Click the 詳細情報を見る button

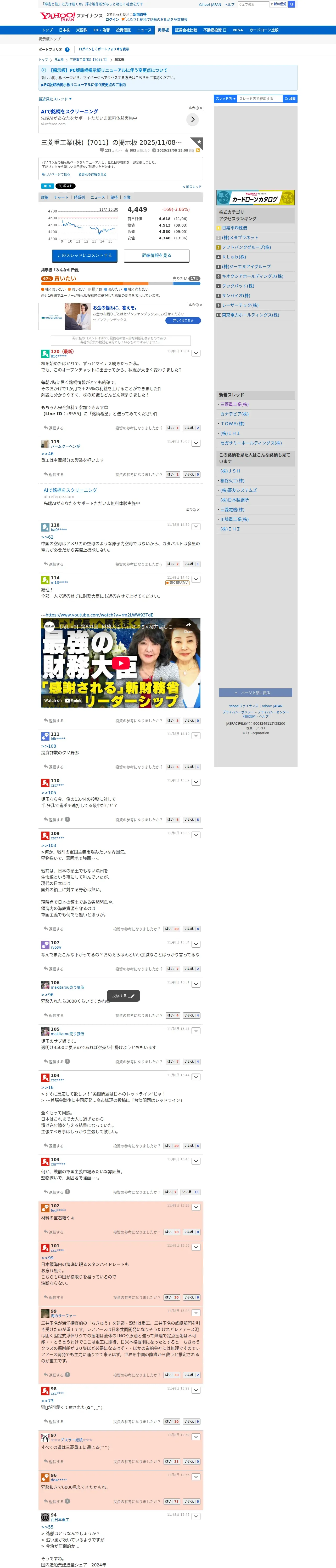click(x=157, y=256)
